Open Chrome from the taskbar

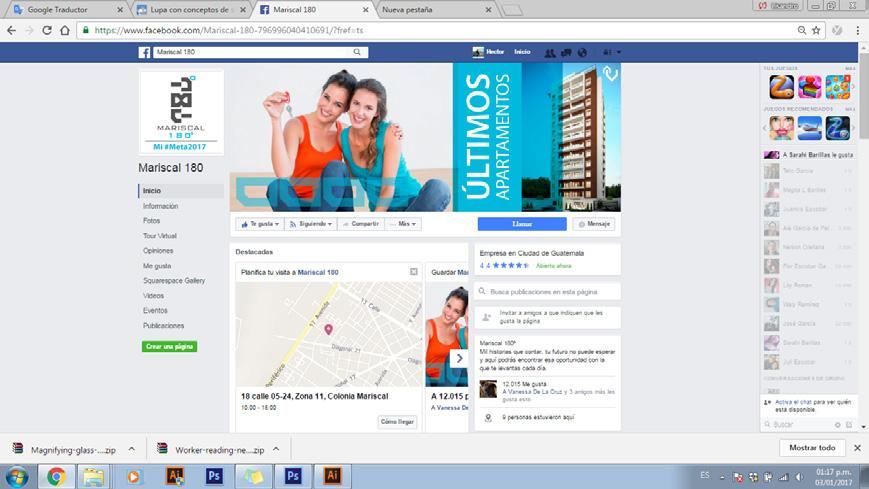[x=56, y=477]
